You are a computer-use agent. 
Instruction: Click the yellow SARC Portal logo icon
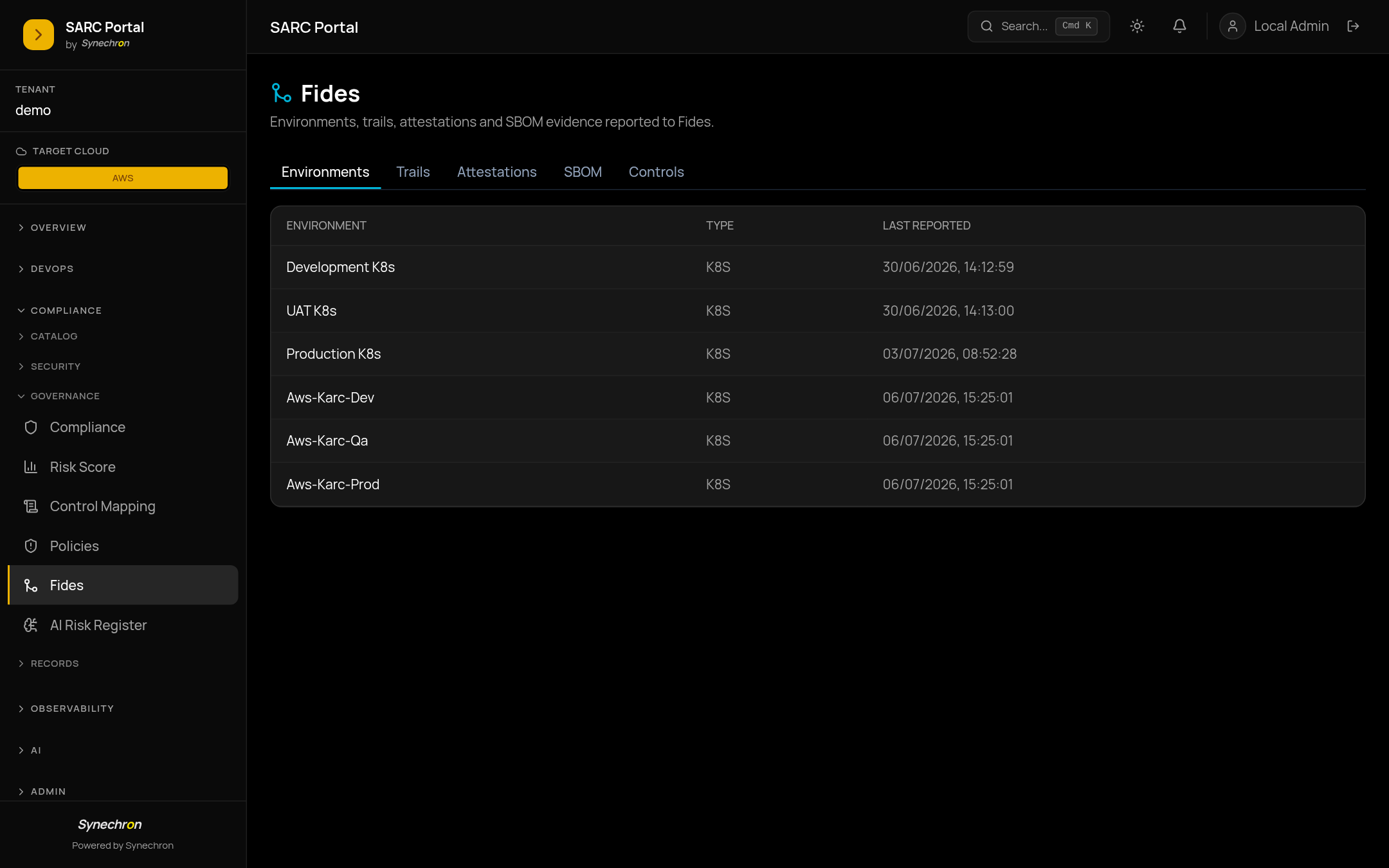coord(39,35)
